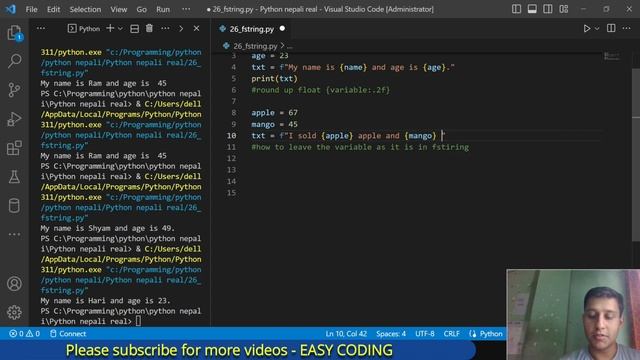Select the Python terminal label
Screen dimensions: 640x360
84,29
